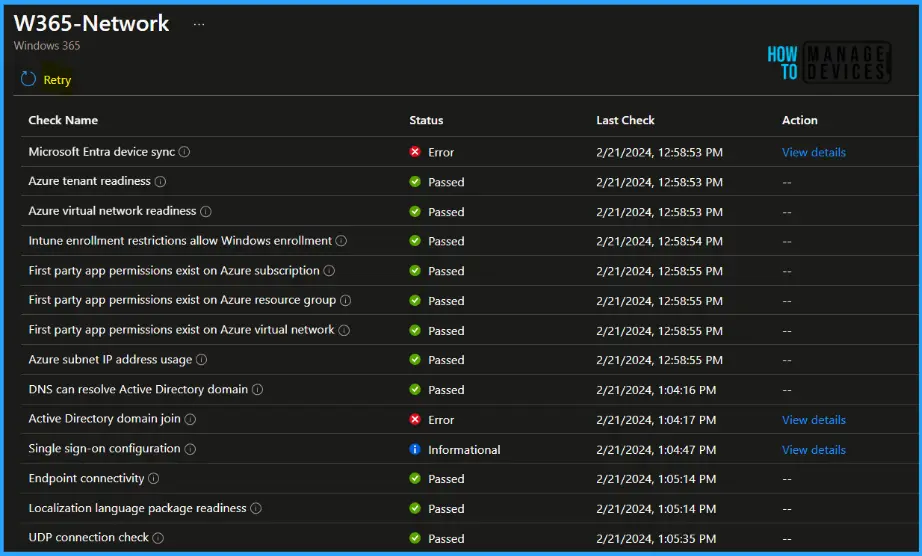This screenshot has width=922, height=556.
Task: Click green Passed icon for Azure subnet IP usage
Action: click(x=415, y=359)
